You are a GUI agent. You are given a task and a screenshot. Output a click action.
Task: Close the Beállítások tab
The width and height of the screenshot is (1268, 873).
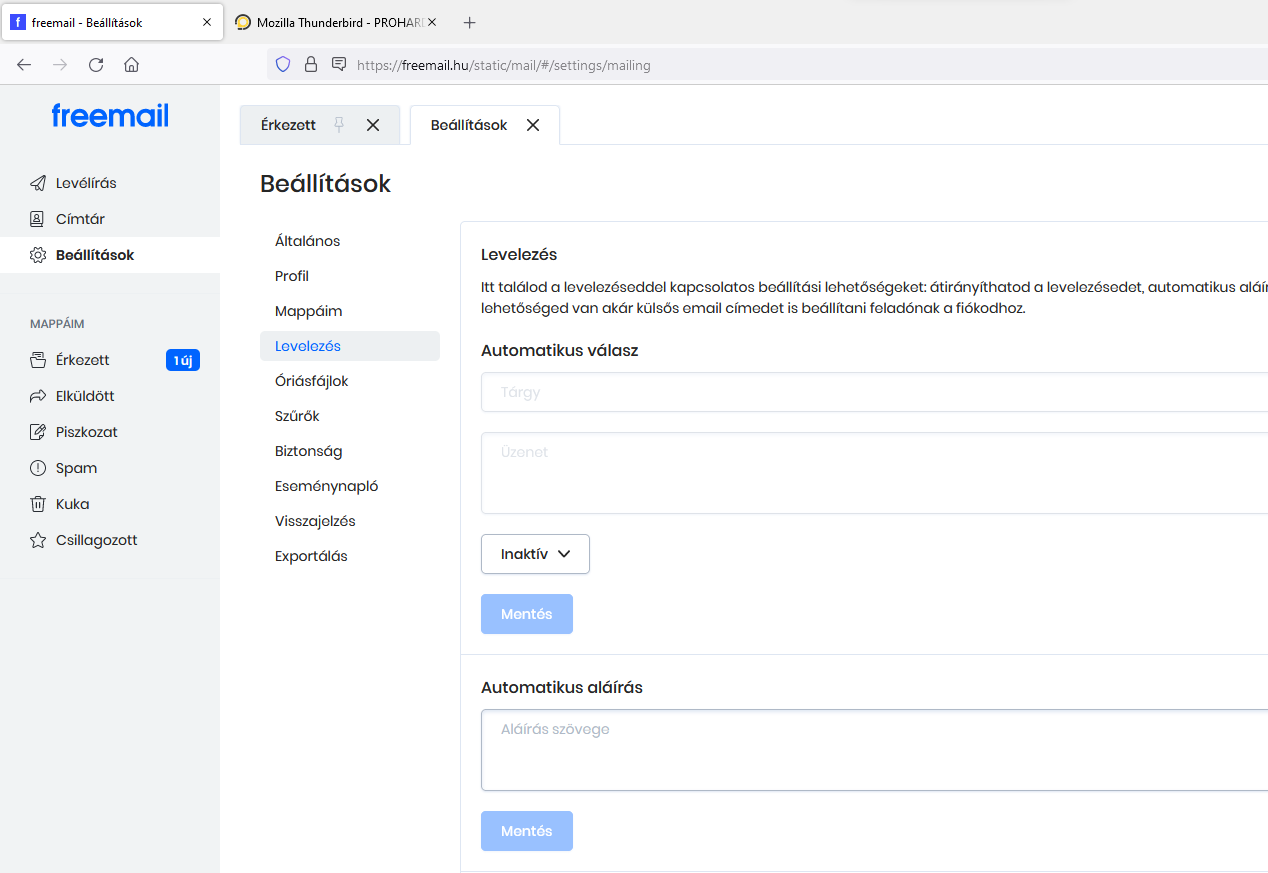[533, 125]
